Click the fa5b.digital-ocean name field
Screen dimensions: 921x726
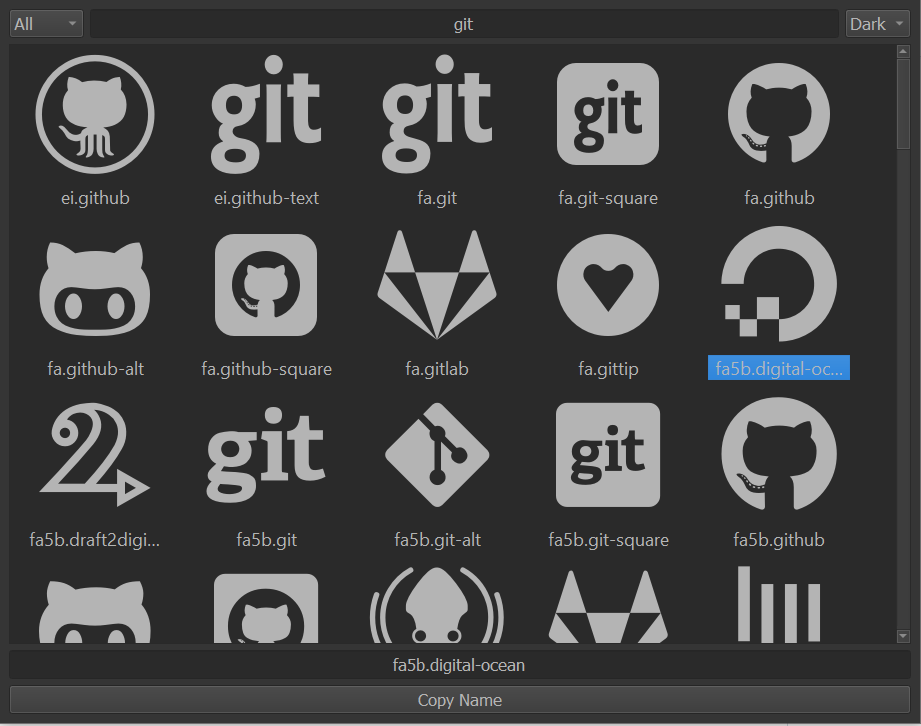[x=459, y=665]
